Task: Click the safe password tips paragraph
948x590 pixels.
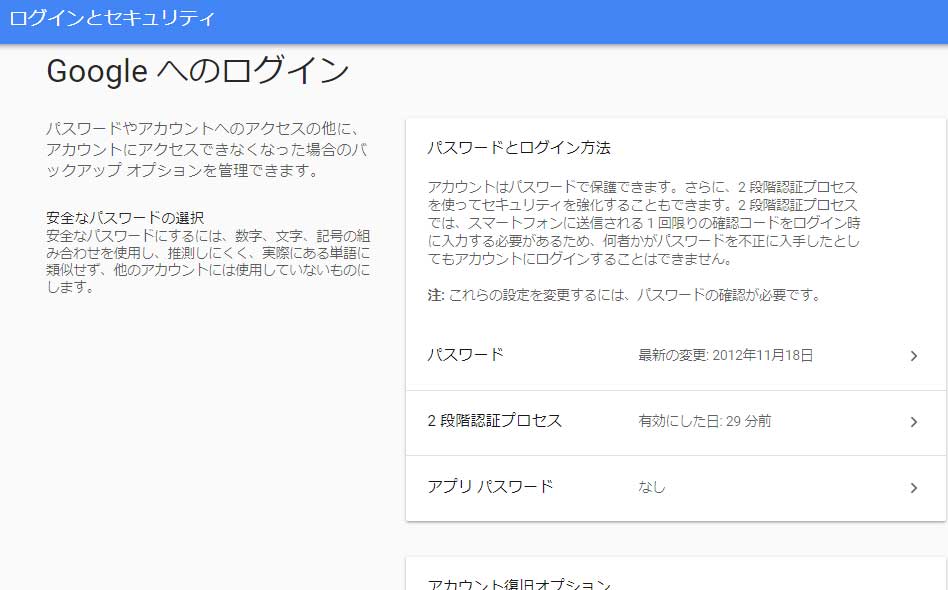Action: click(x=208, y=261)
